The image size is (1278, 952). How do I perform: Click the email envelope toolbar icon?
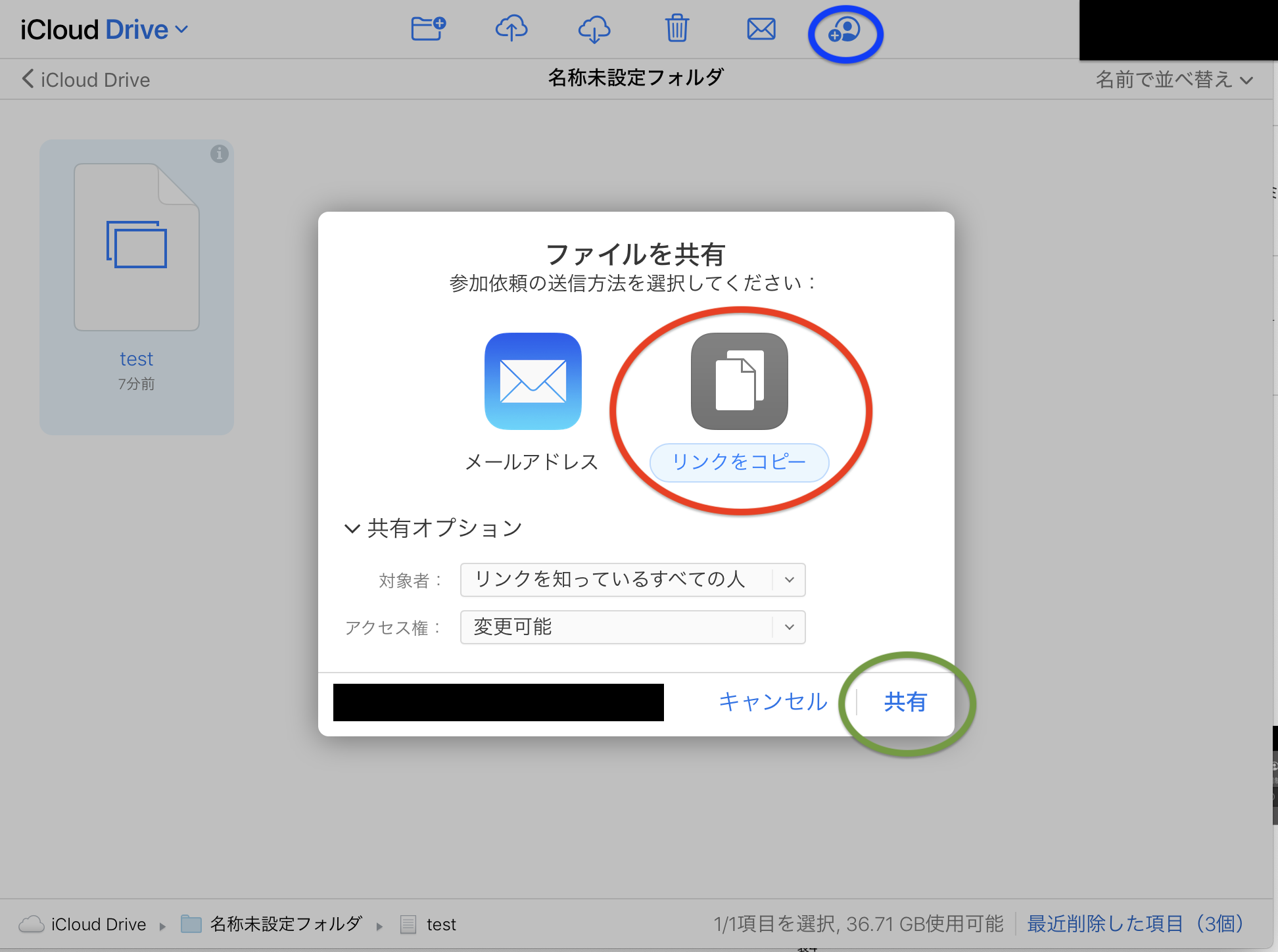761,29
